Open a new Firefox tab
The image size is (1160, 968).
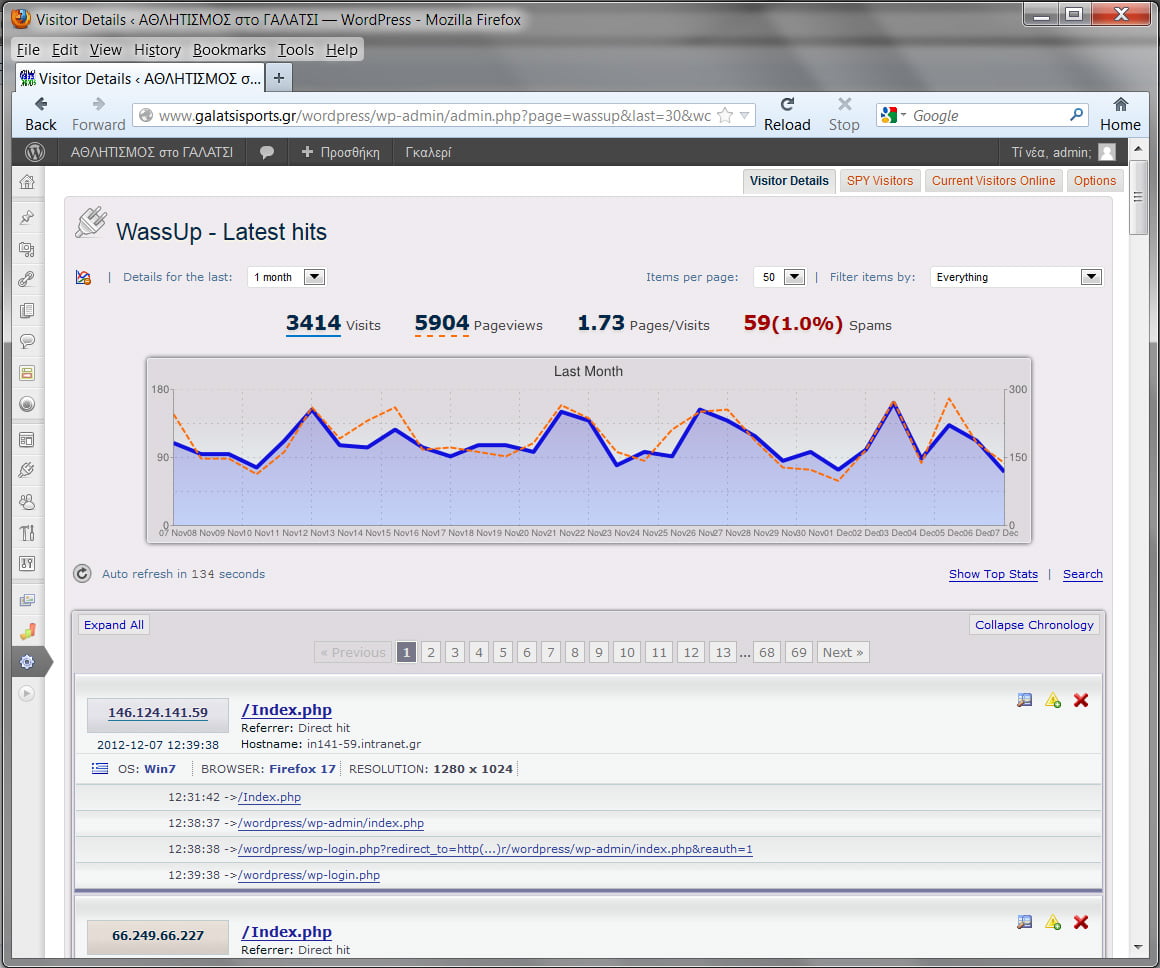(x=279, y=78)
